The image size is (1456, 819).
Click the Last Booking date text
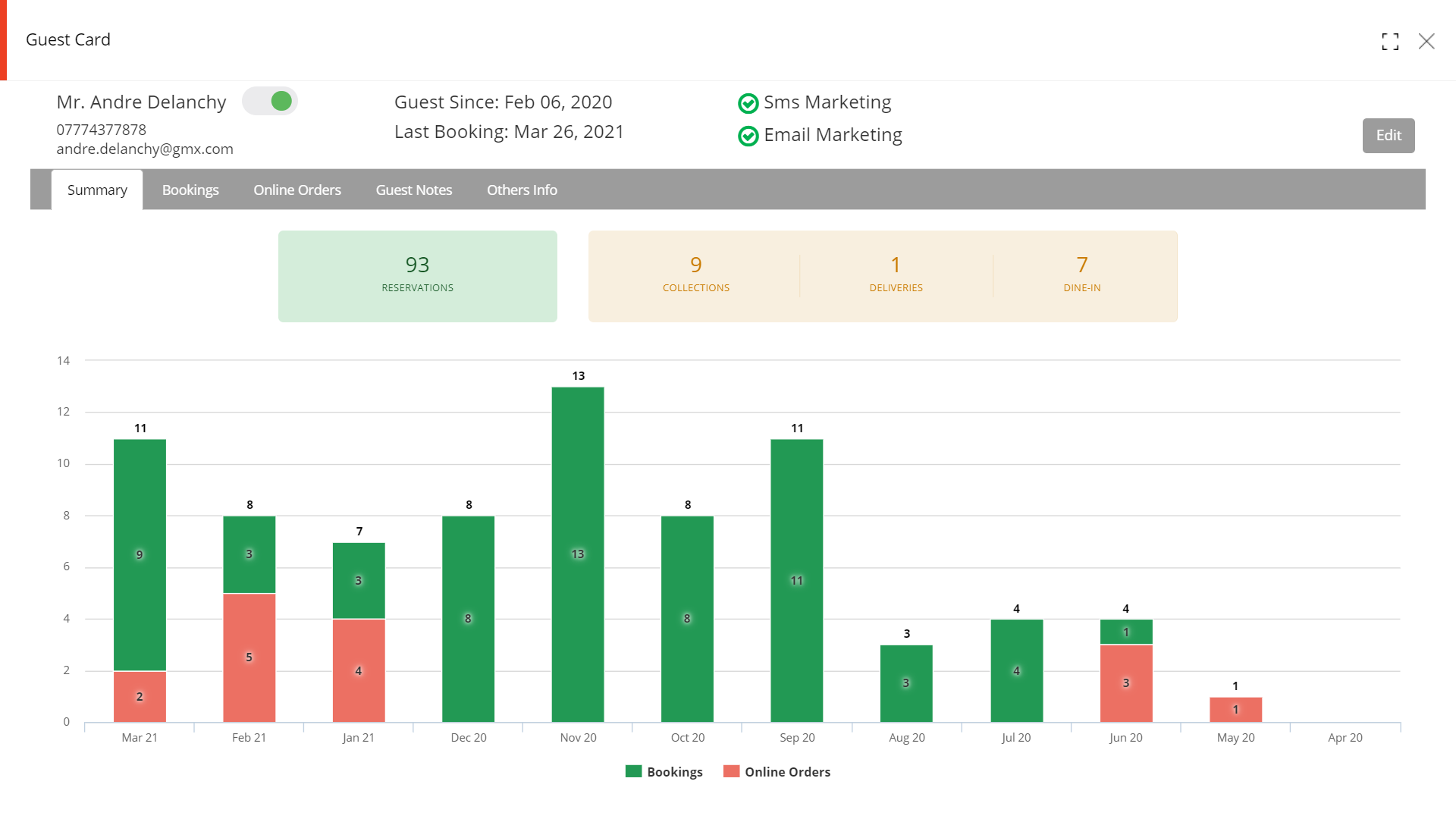click(x=509, y=132)
